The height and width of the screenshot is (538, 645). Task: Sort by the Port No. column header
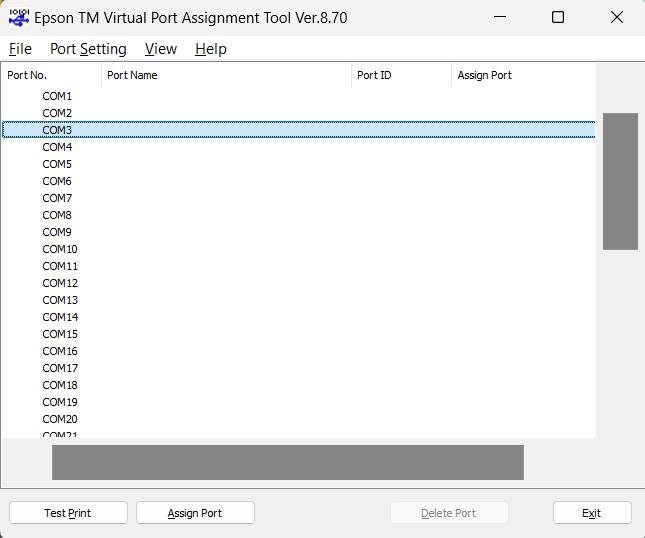50,75
